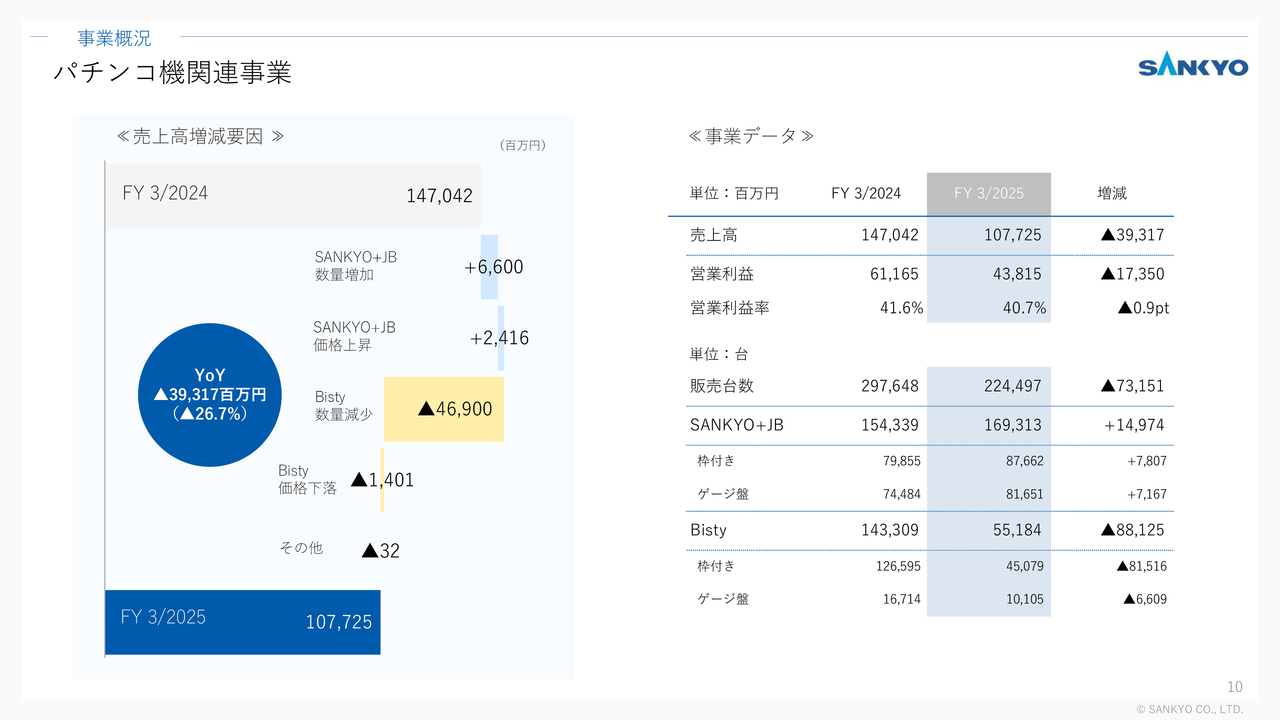Click the Bisty ゲージ盤 value 10,105
The image size is (1280, 720).
[x=1024, y=599]
